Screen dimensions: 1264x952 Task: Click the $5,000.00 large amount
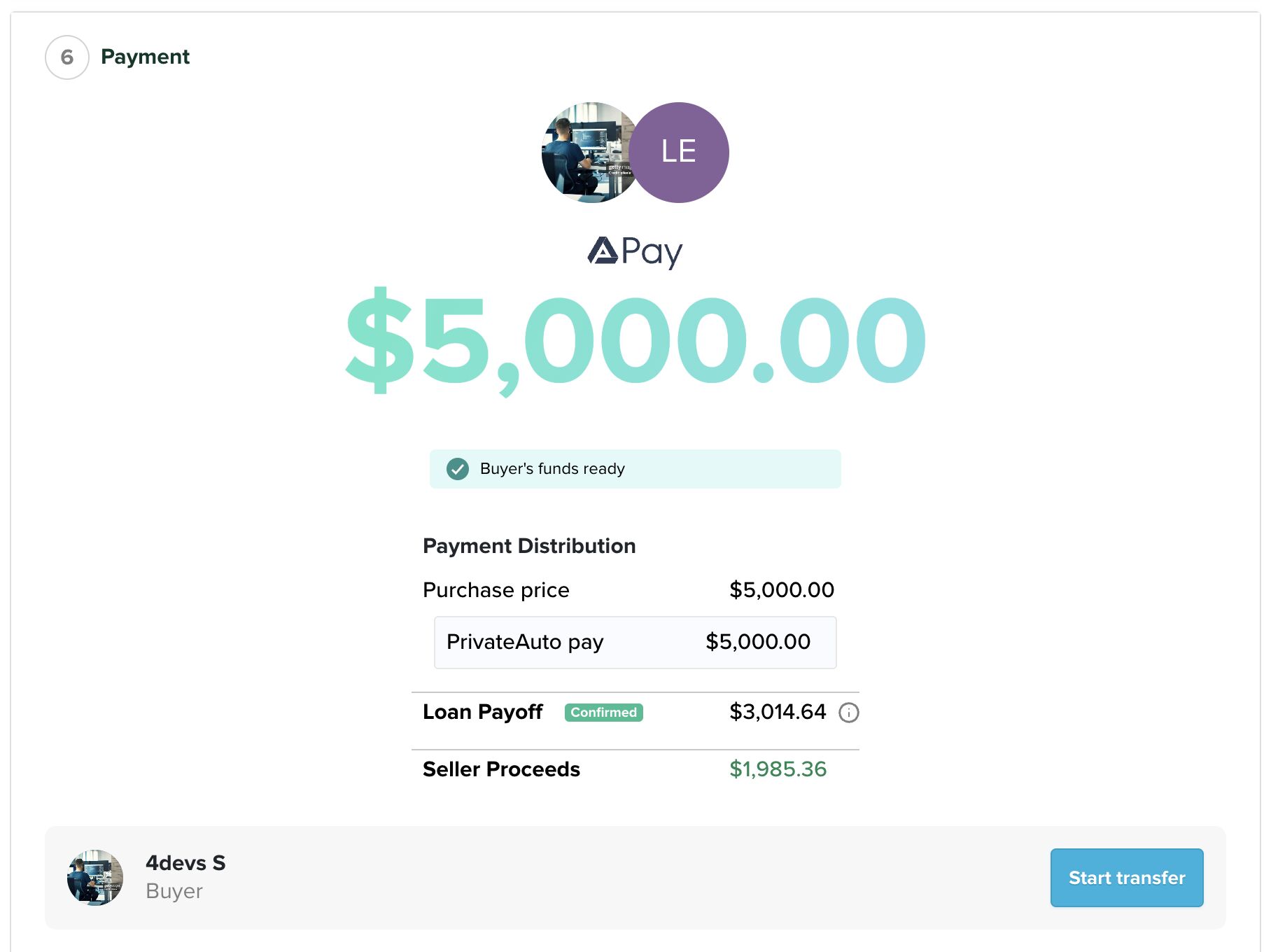pos(635,341)
